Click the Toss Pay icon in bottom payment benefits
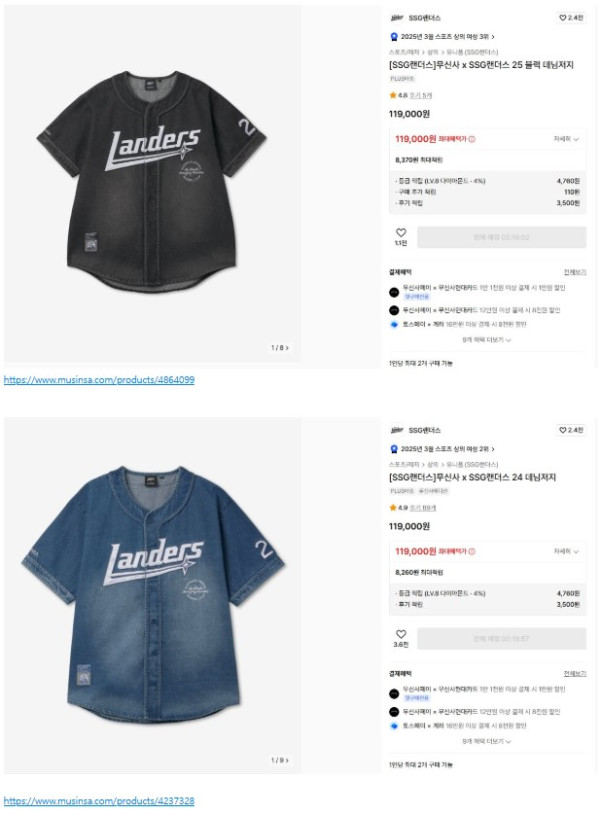 coord(394,726)
